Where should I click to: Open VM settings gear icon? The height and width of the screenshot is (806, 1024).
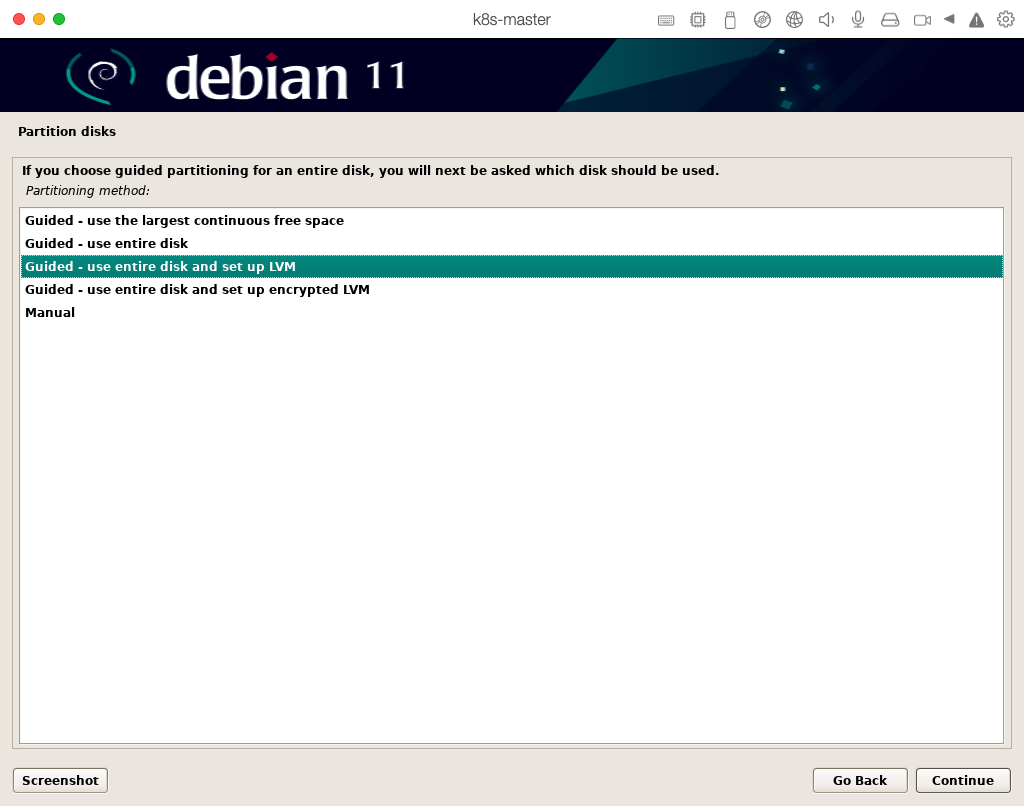tap(1006, 20)
